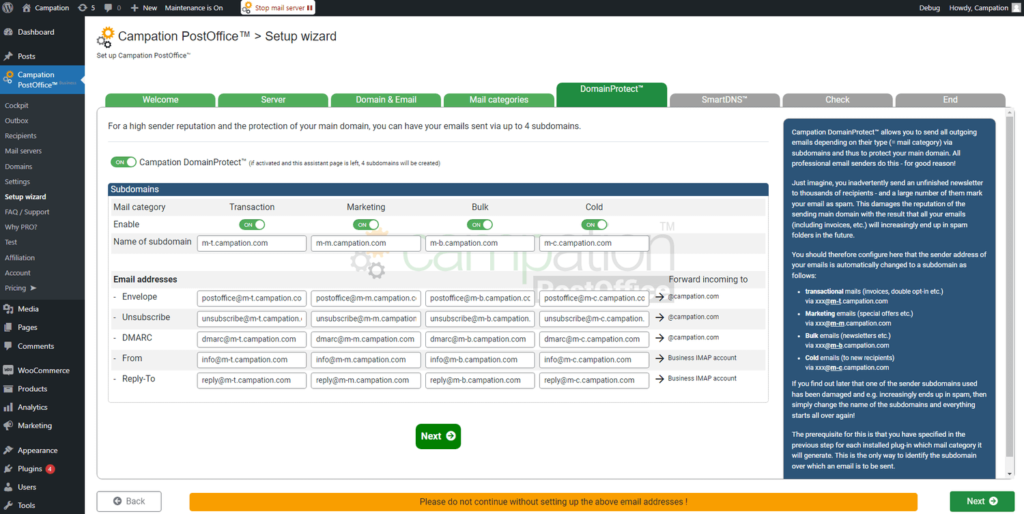Click the Marketing megaphone icon
The width and height of the screenshot is (1024, 514).
pyautogui.click(x=8, y=425)
